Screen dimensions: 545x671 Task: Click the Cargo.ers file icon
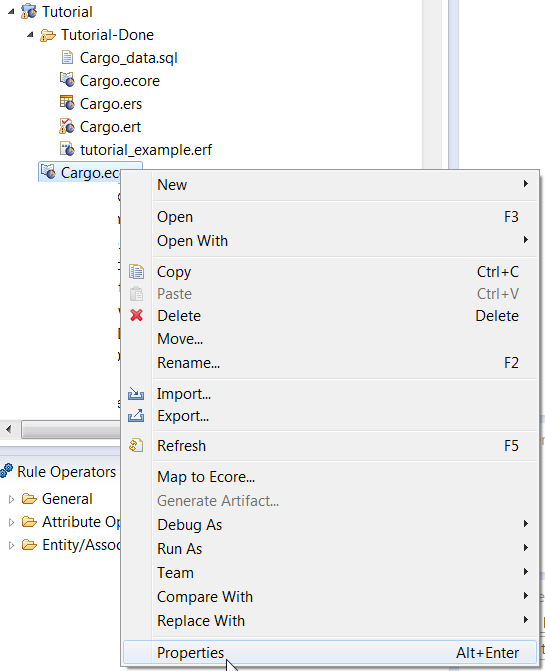67,103
